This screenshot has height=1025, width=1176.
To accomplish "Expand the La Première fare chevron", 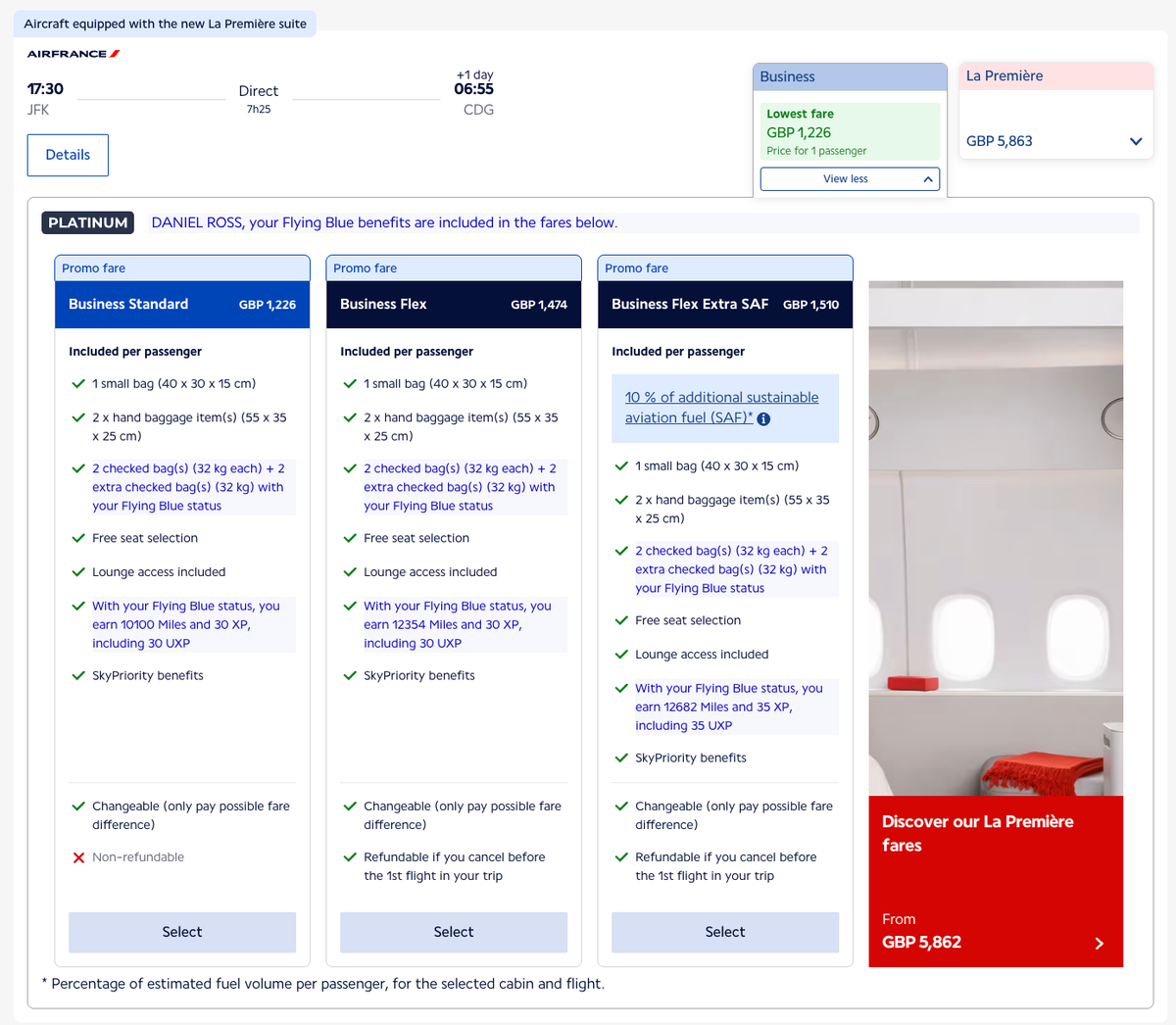I will tap(1136, 140).
